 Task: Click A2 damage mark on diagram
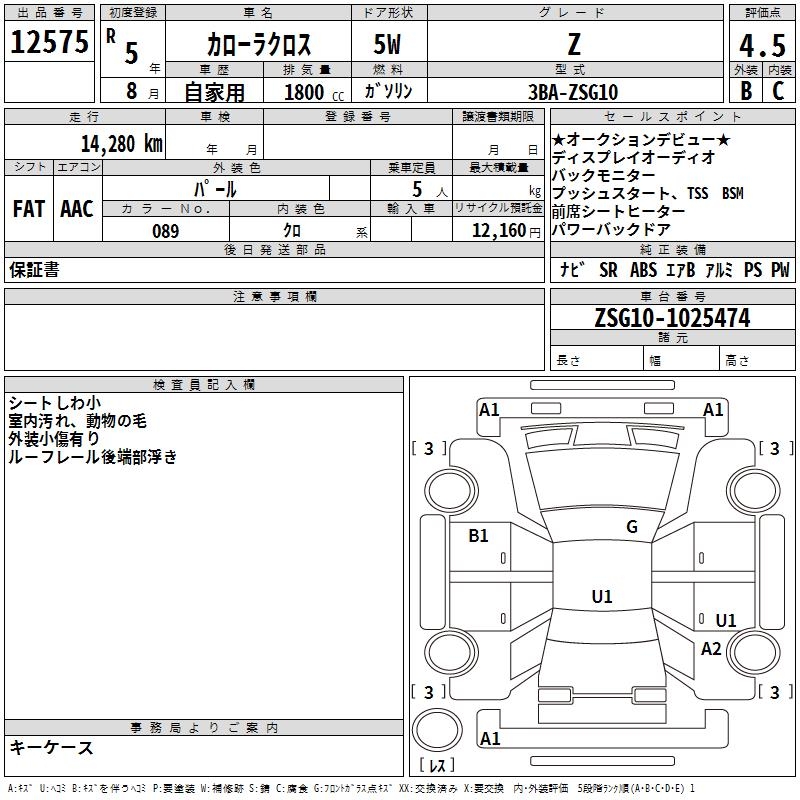point(711,649)
